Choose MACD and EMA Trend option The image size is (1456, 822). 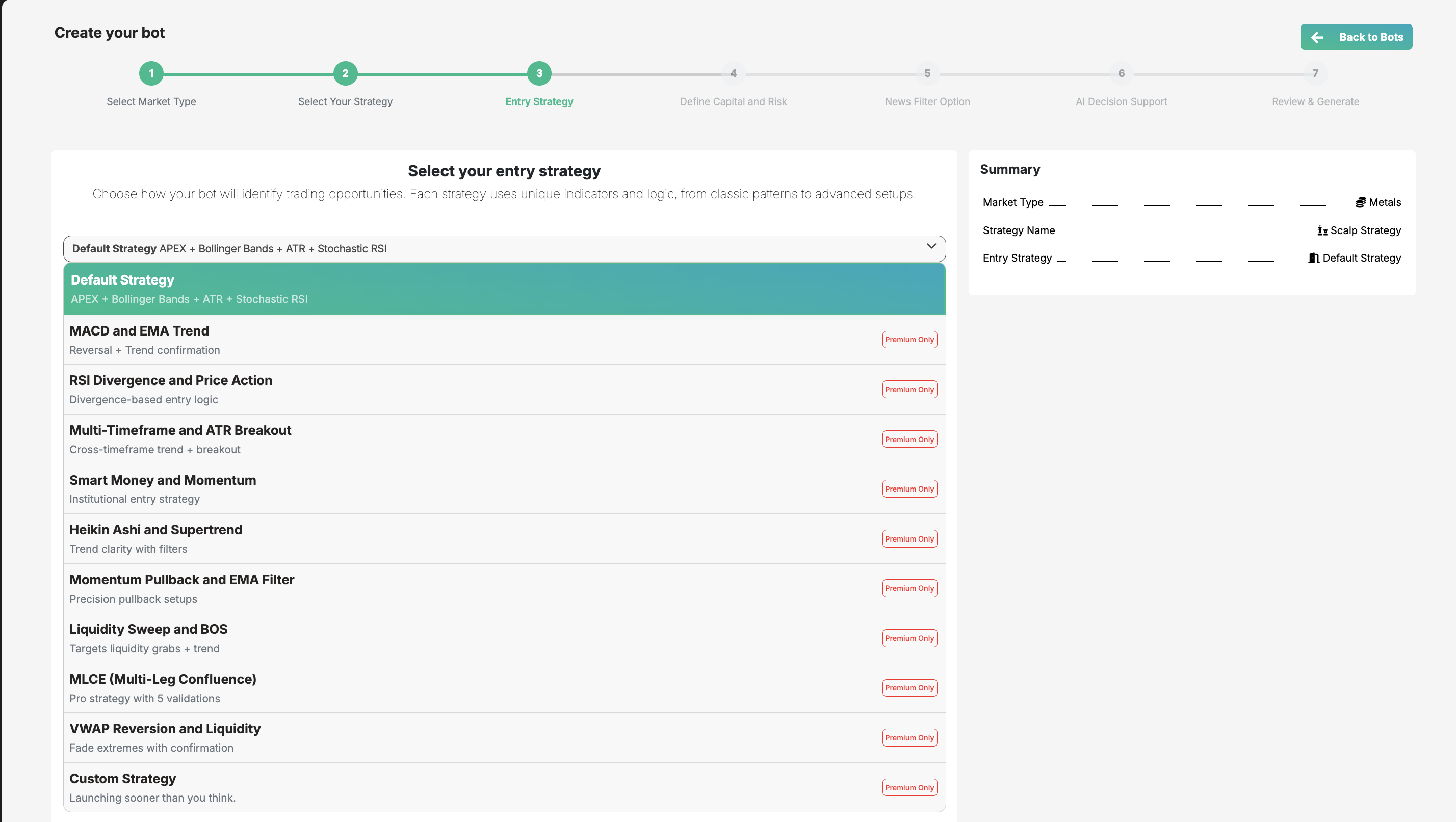coord(452,340)
